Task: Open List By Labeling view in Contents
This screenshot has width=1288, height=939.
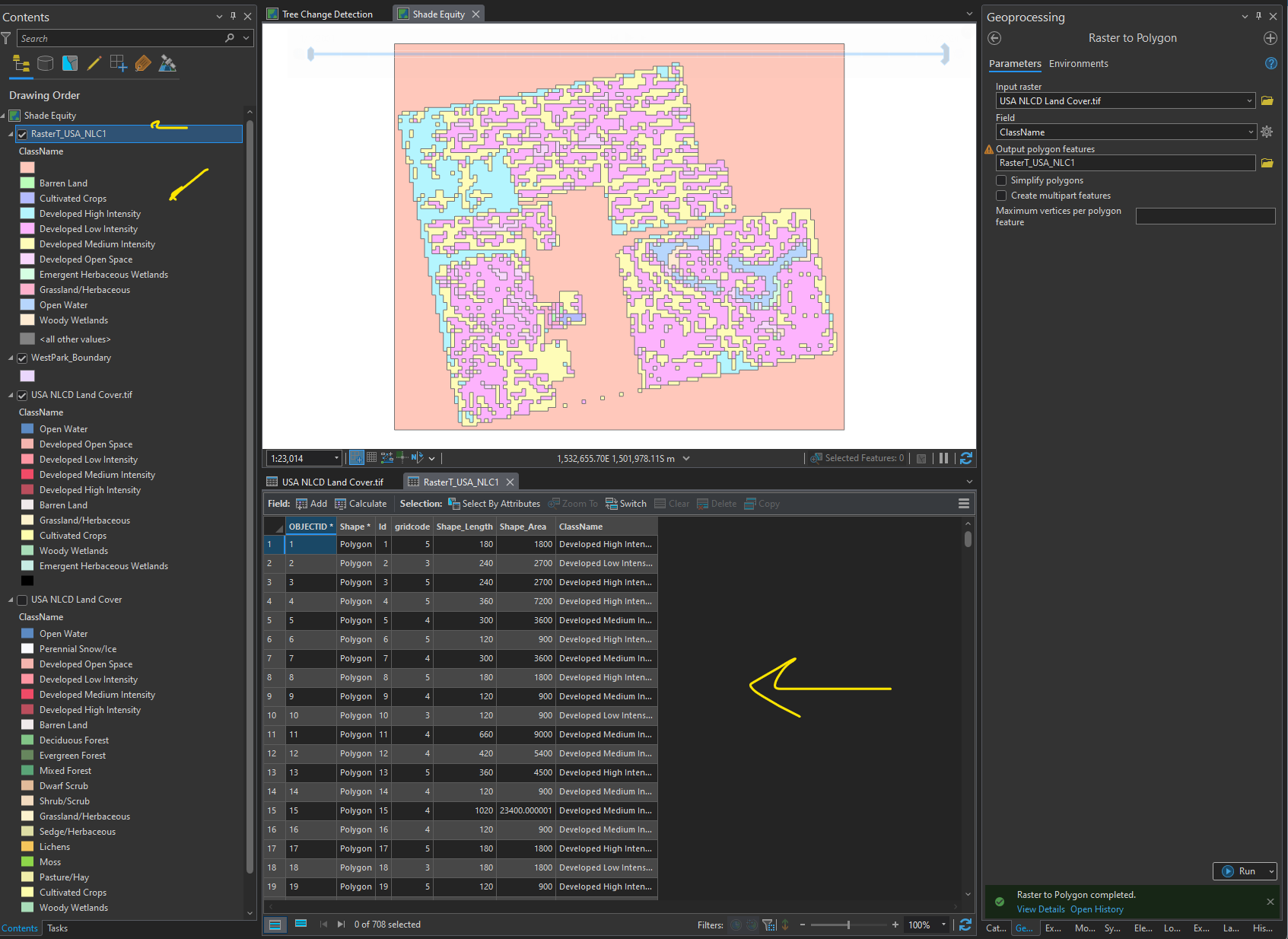Action: 144,64
